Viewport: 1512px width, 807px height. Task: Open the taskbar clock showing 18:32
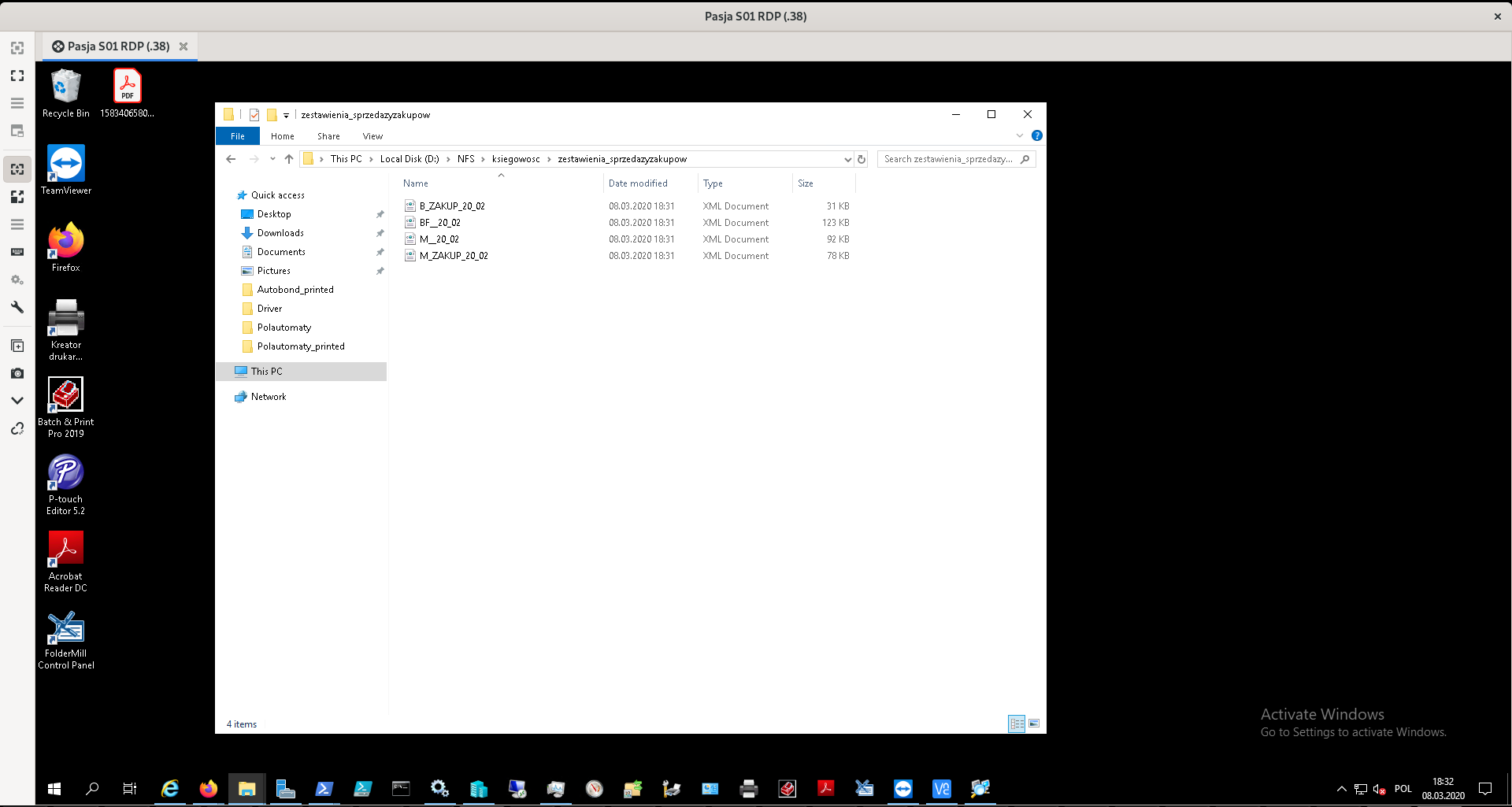click(1443, 789)
